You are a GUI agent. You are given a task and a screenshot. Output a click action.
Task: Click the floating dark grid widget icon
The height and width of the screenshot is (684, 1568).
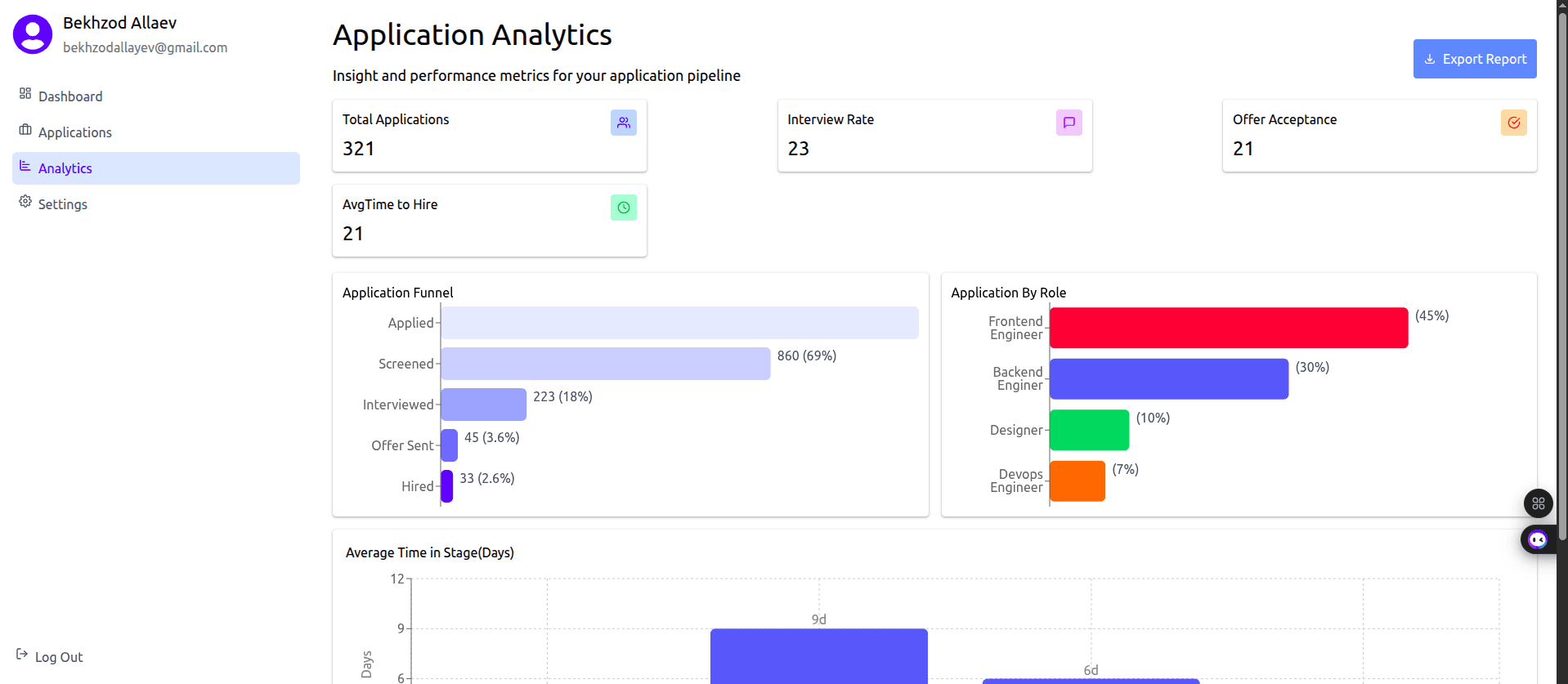1539,503
